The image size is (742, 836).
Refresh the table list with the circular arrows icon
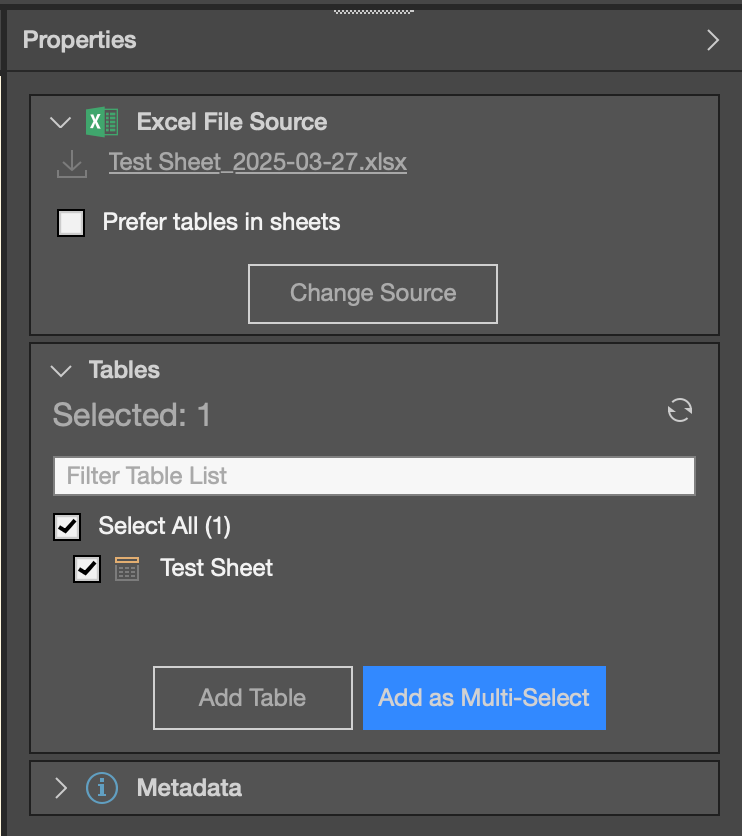(680, 410)
